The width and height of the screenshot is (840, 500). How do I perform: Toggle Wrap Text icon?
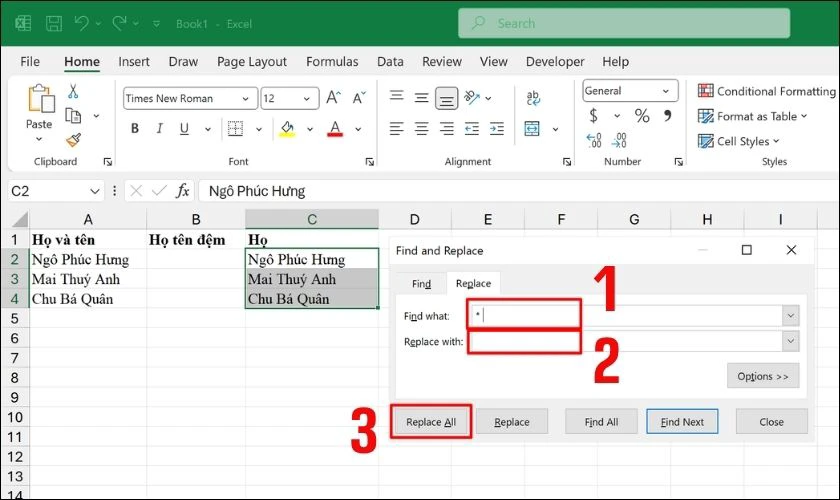532,98
